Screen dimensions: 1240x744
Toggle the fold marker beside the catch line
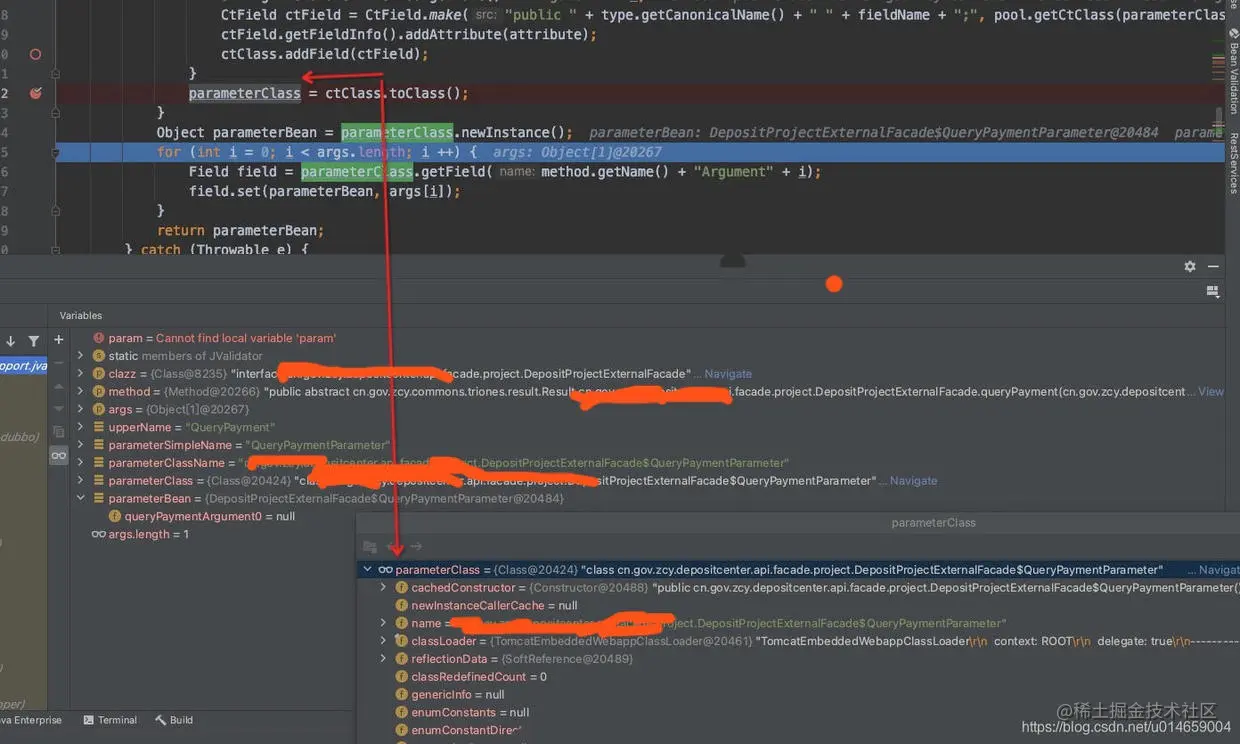(x=55, y=250)
